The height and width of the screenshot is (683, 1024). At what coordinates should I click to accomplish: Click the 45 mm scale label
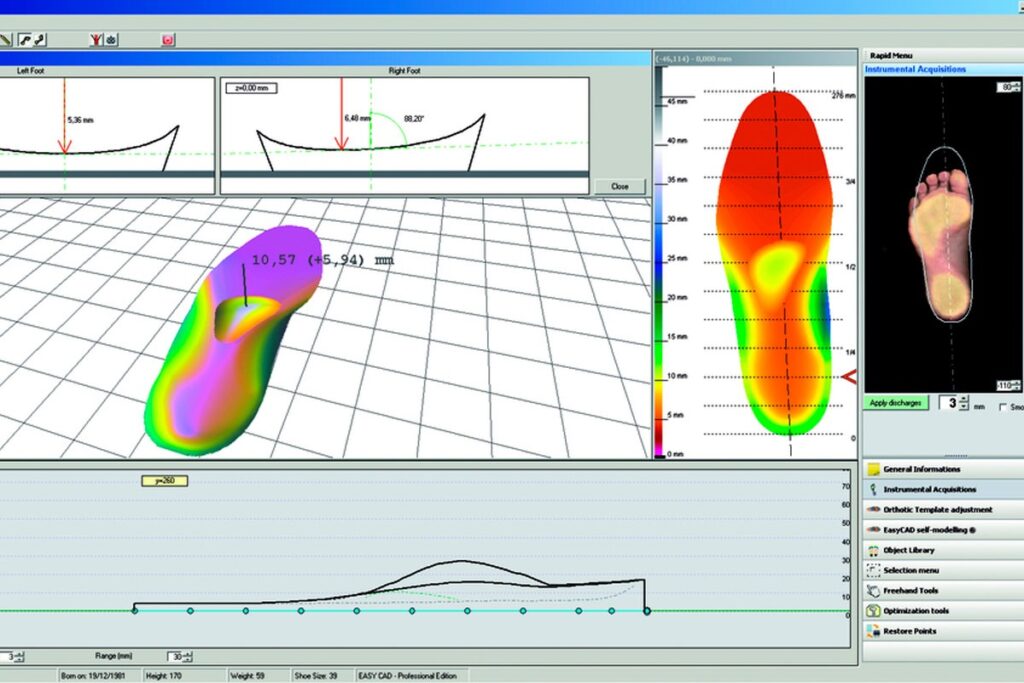[677, 101]
